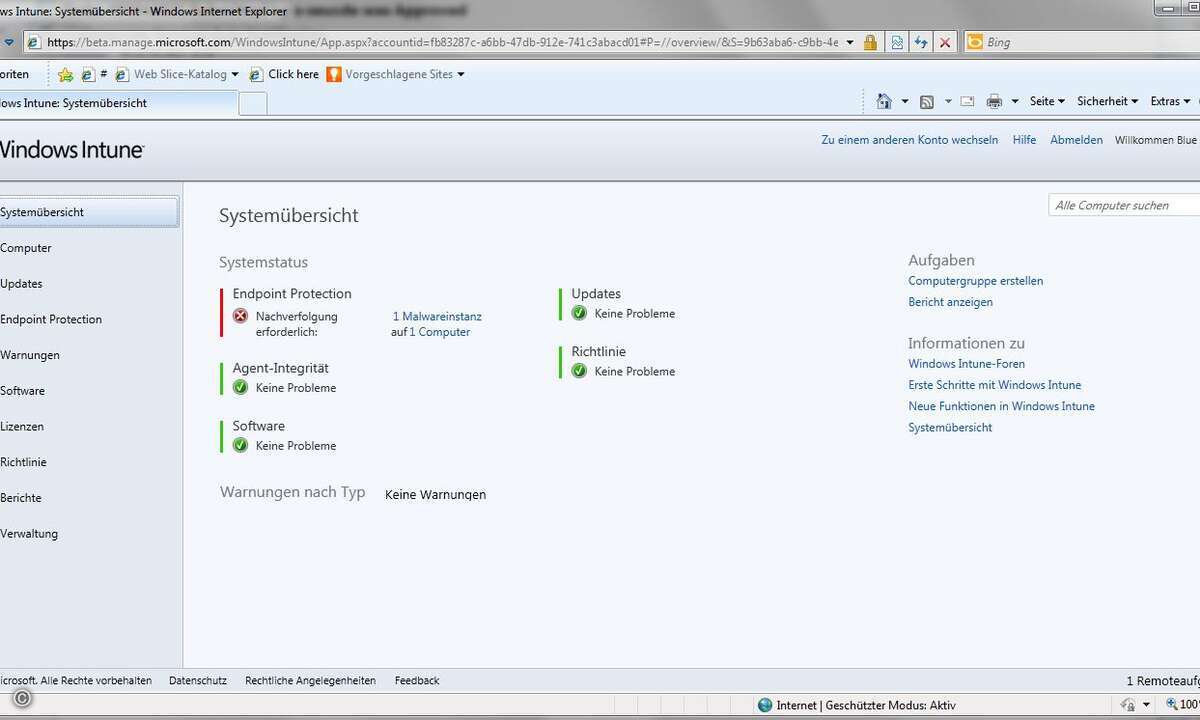Open 'Windows Intune-Foren' link
Screen dimensions: 1200x720
[966, 364]
